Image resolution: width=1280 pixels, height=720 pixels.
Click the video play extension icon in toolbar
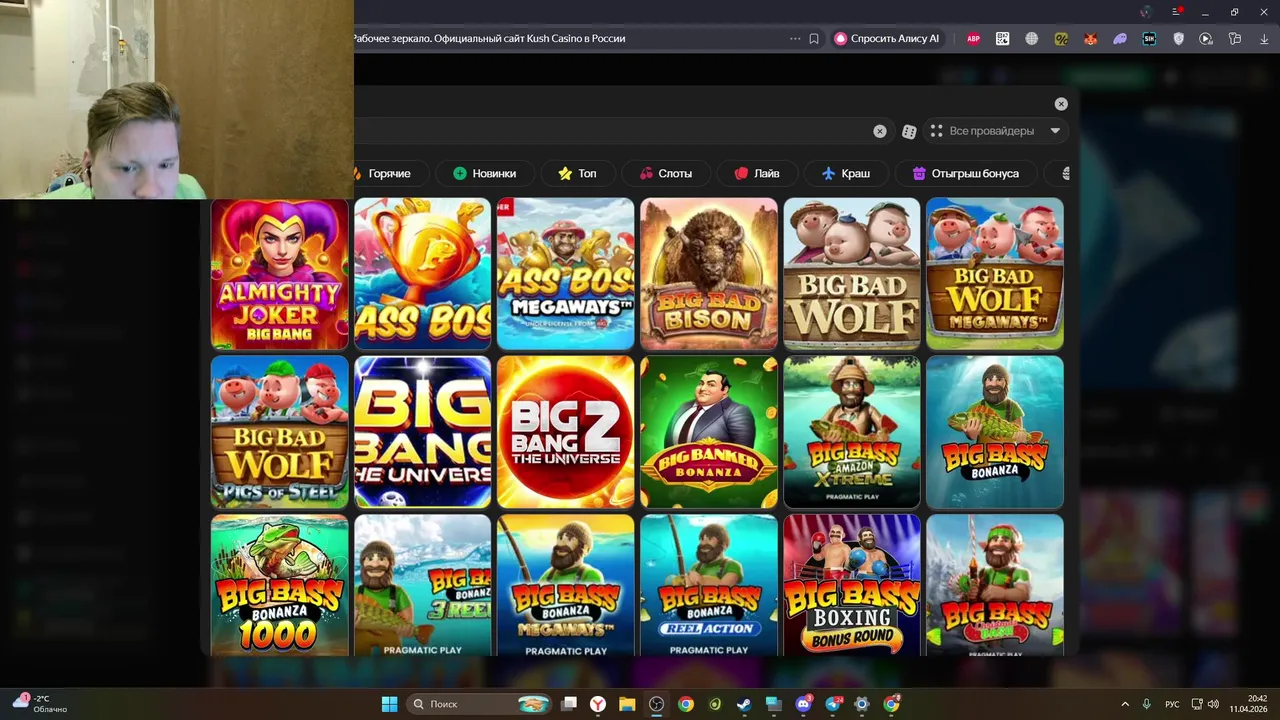point(1206,39)
